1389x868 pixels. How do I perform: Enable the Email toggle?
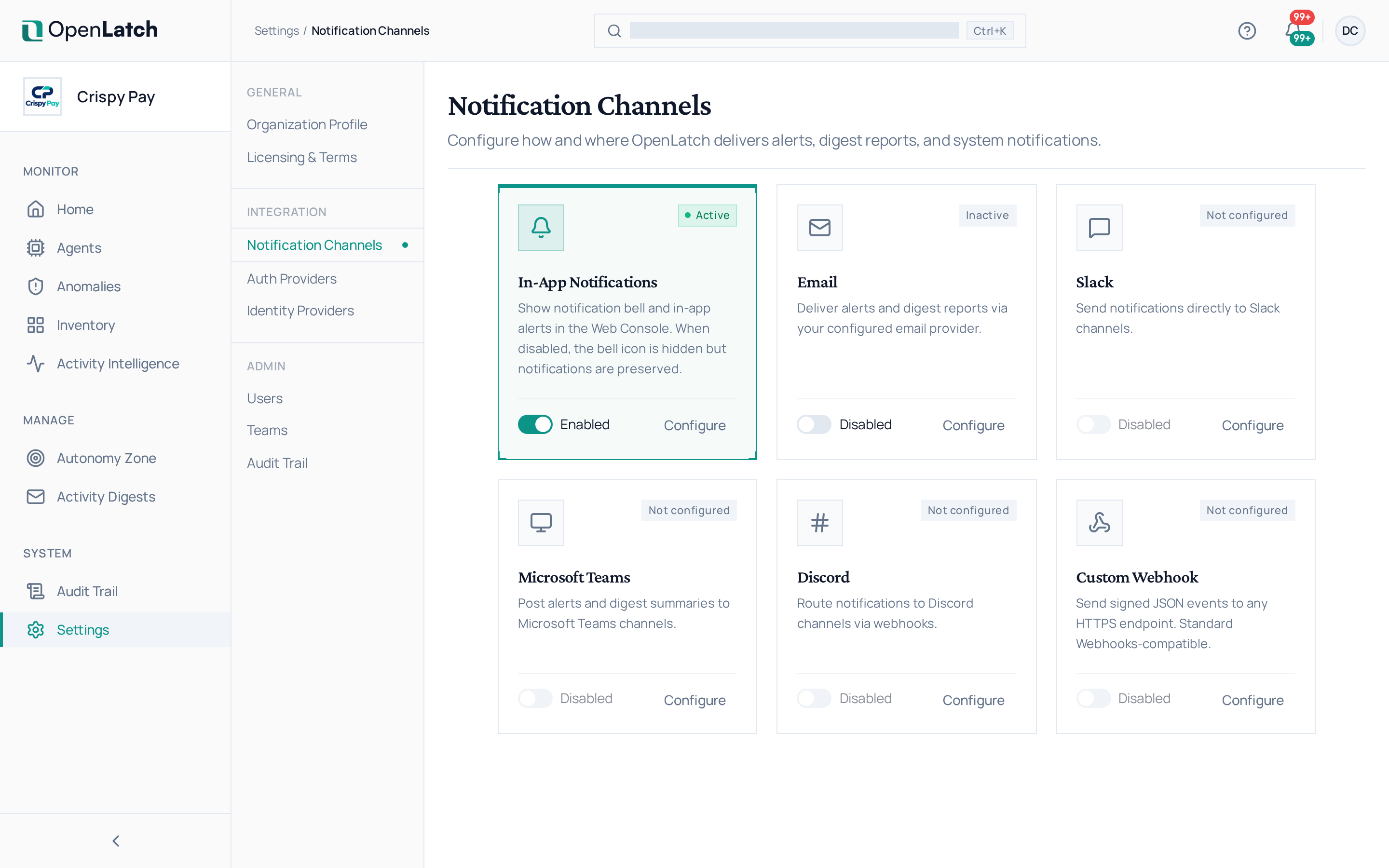[814, 424]
